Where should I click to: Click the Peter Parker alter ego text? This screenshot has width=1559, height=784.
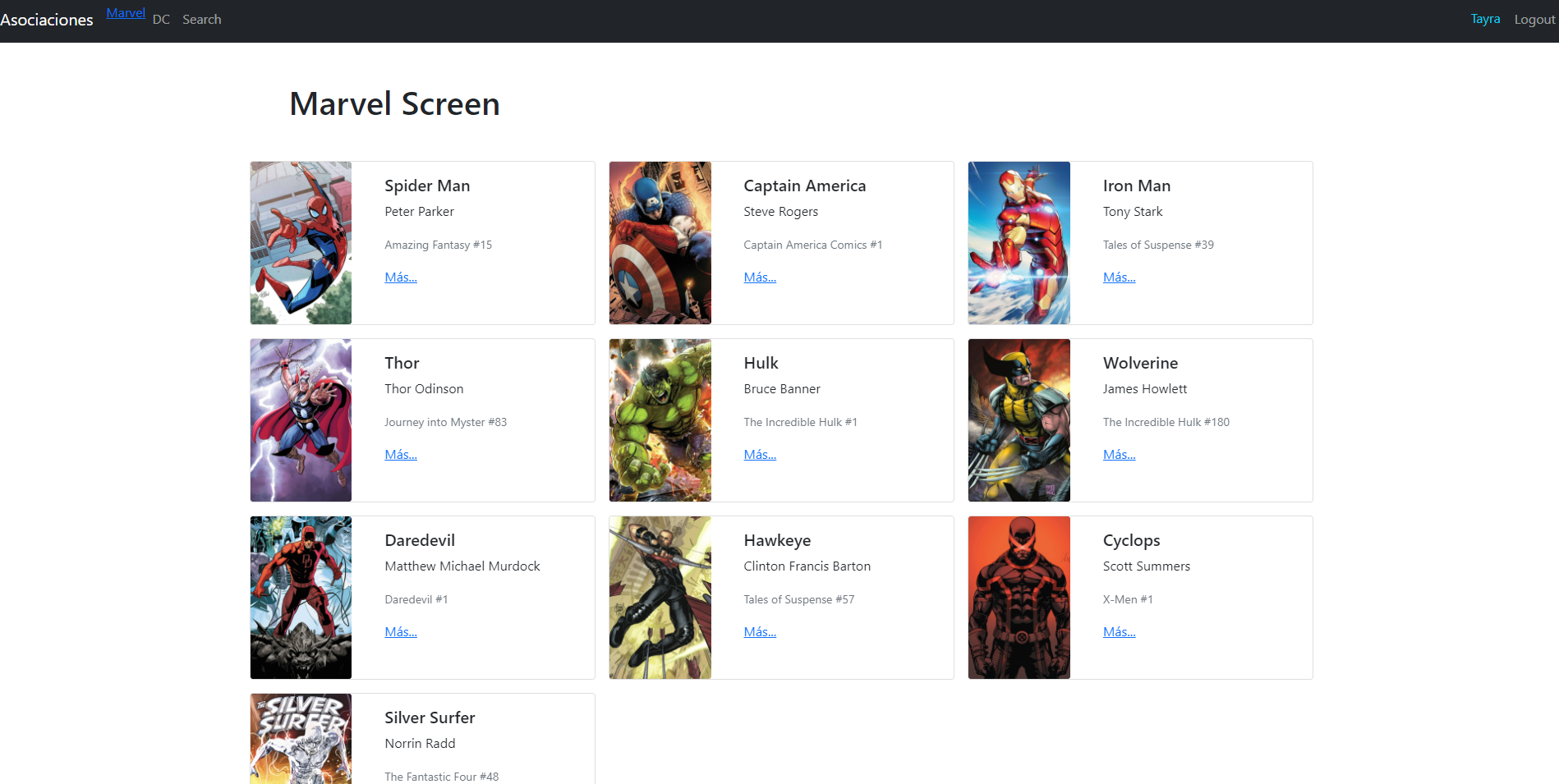pos(419,212)
